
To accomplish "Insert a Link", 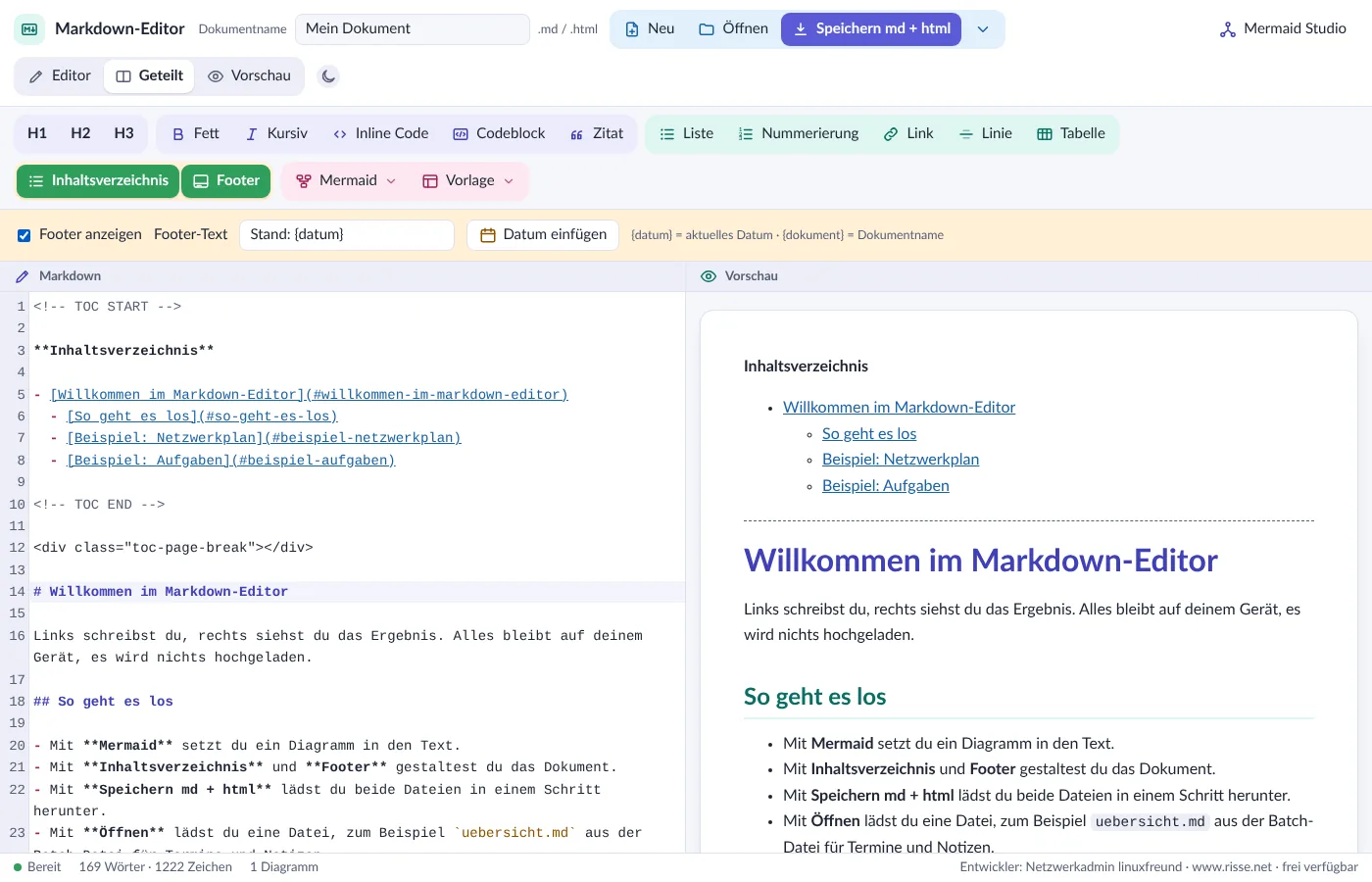I will 908,133.
